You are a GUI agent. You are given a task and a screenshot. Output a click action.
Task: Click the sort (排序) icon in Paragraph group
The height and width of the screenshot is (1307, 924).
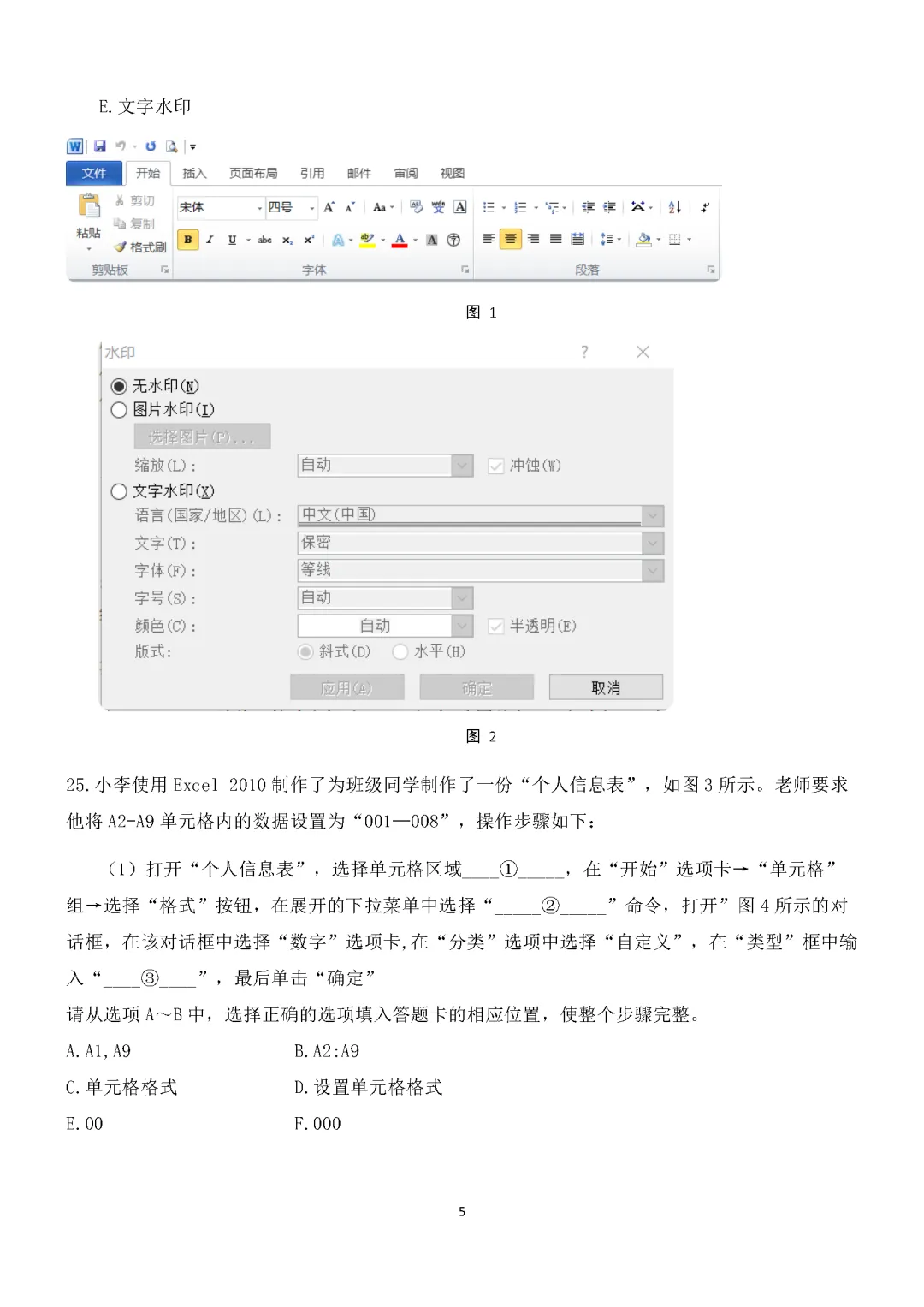(674, 208)
